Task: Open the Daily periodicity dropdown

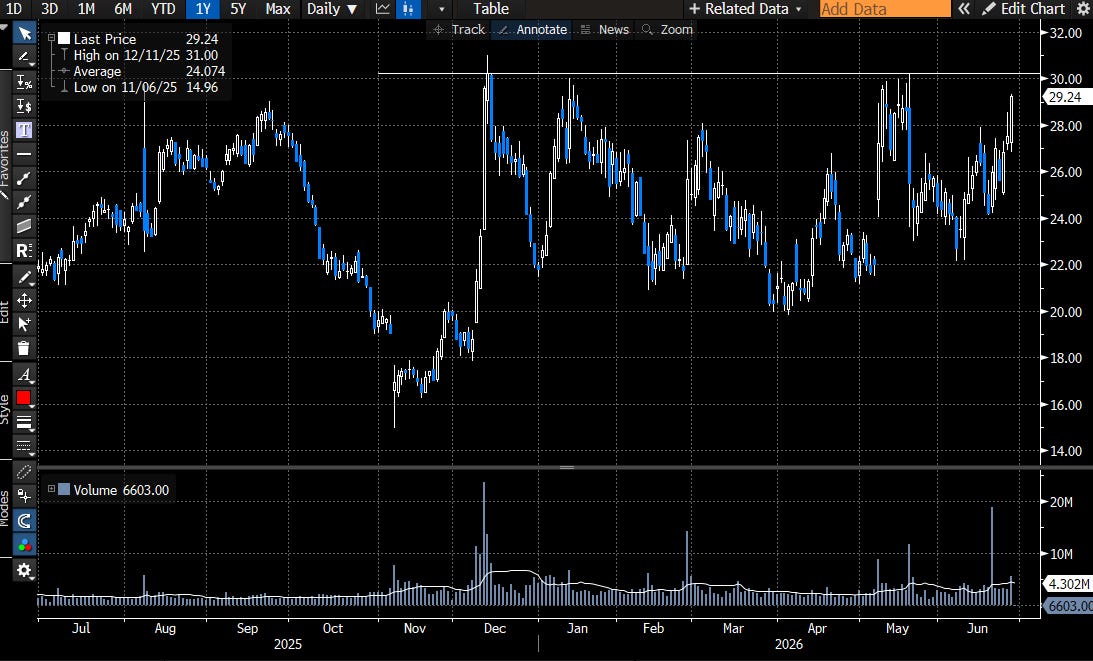Action: 332,9
